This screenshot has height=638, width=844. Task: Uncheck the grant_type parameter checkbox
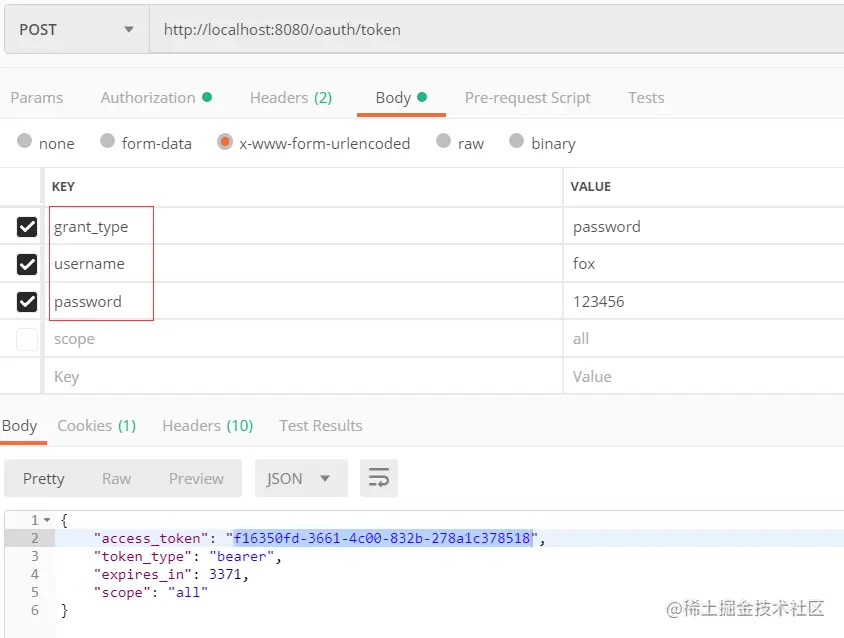tap(27, 227)
